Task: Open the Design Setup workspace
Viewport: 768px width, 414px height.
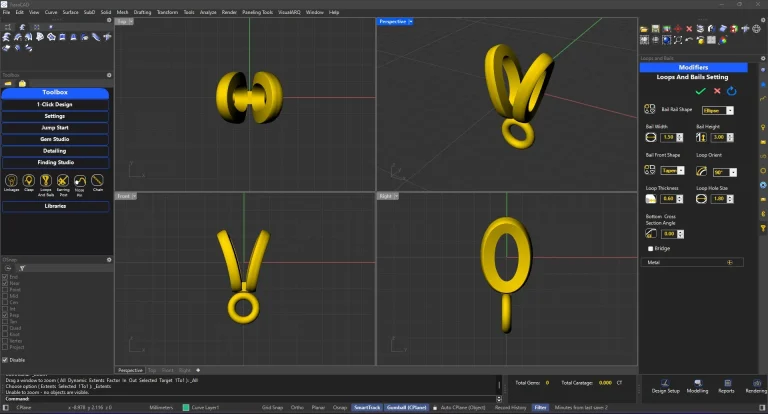Action: [665, 386]
